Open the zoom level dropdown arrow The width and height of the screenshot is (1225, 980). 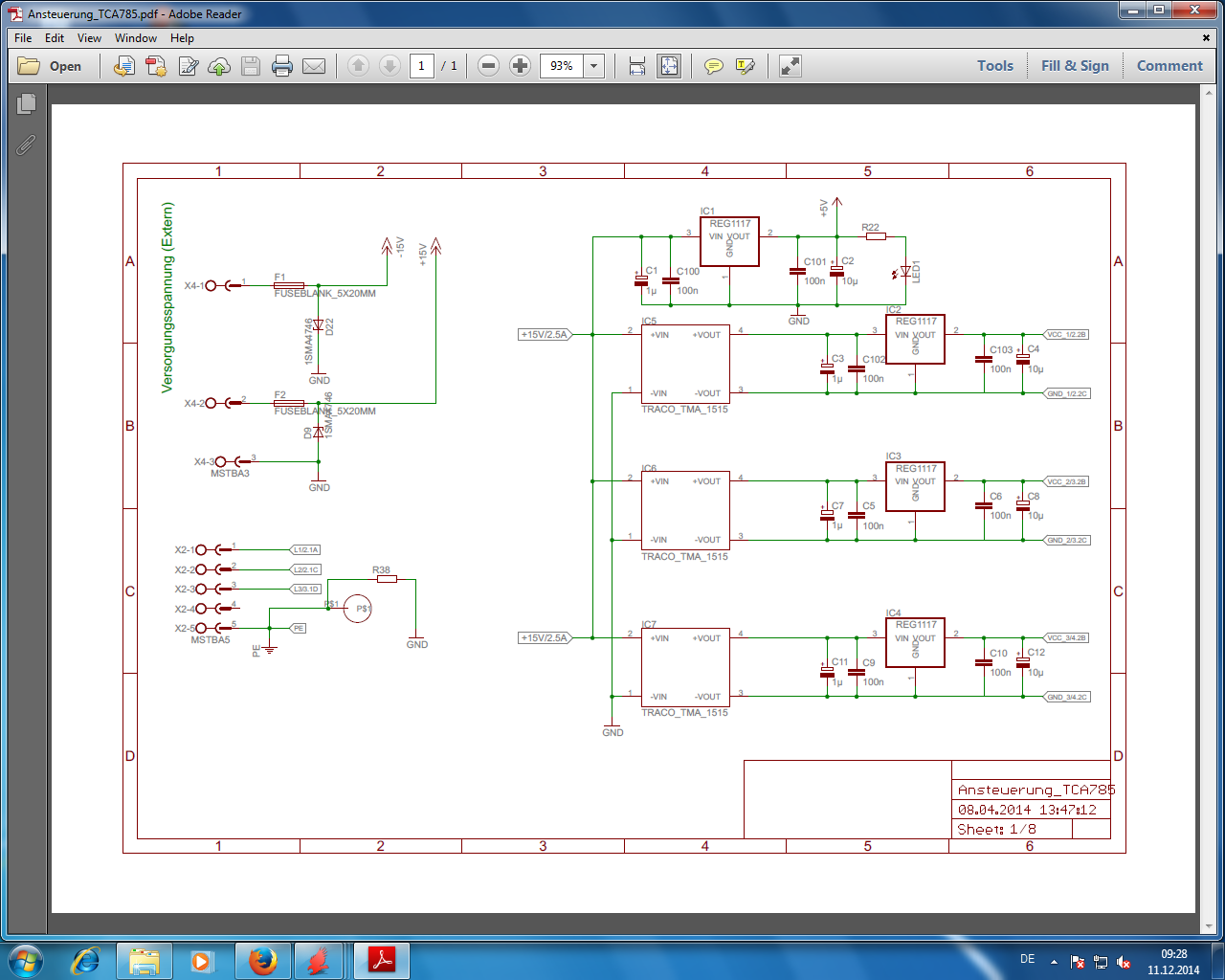(594, 66)
